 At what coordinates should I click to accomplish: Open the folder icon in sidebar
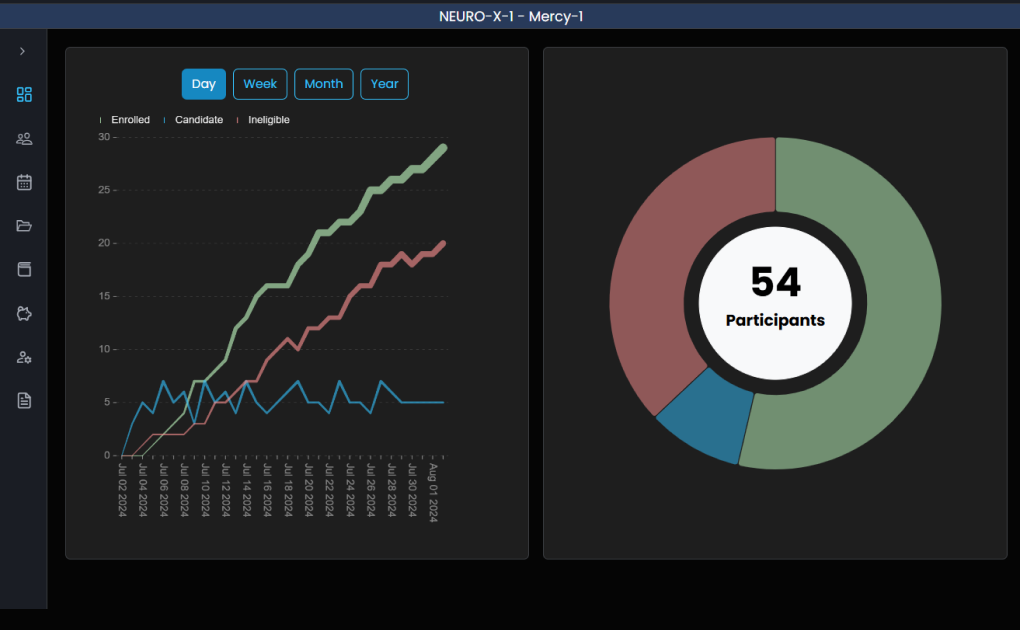click(24, 226)
